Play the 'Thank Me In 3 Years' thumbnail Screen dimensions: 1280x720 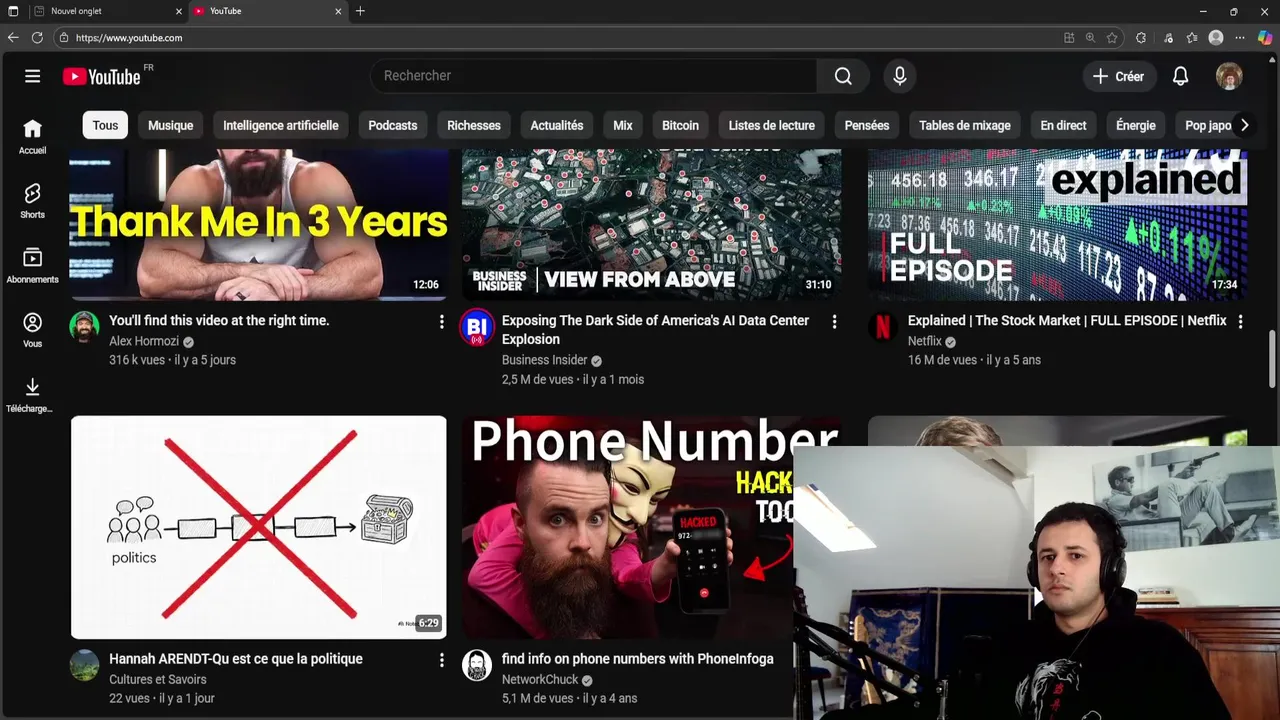258,224
